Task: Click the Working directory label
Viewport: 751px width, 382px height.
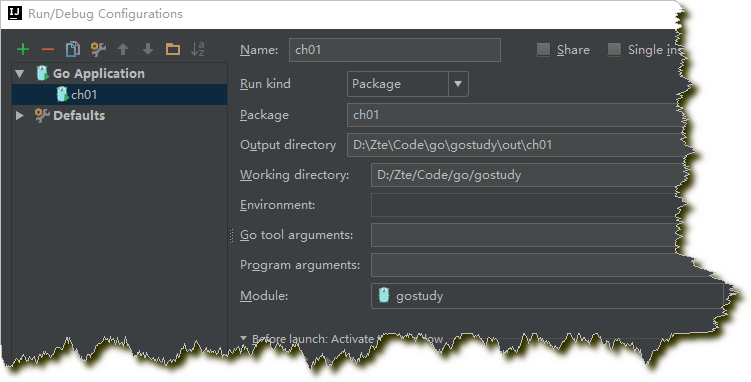Action: click(x=295, y=175)
